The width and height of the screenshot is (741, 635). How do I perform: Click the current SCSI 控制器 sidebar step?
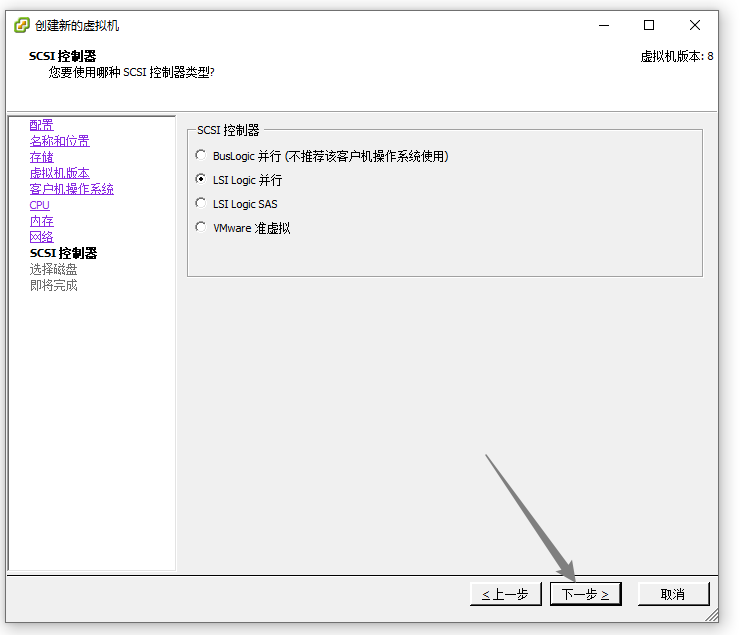point(63,253)
